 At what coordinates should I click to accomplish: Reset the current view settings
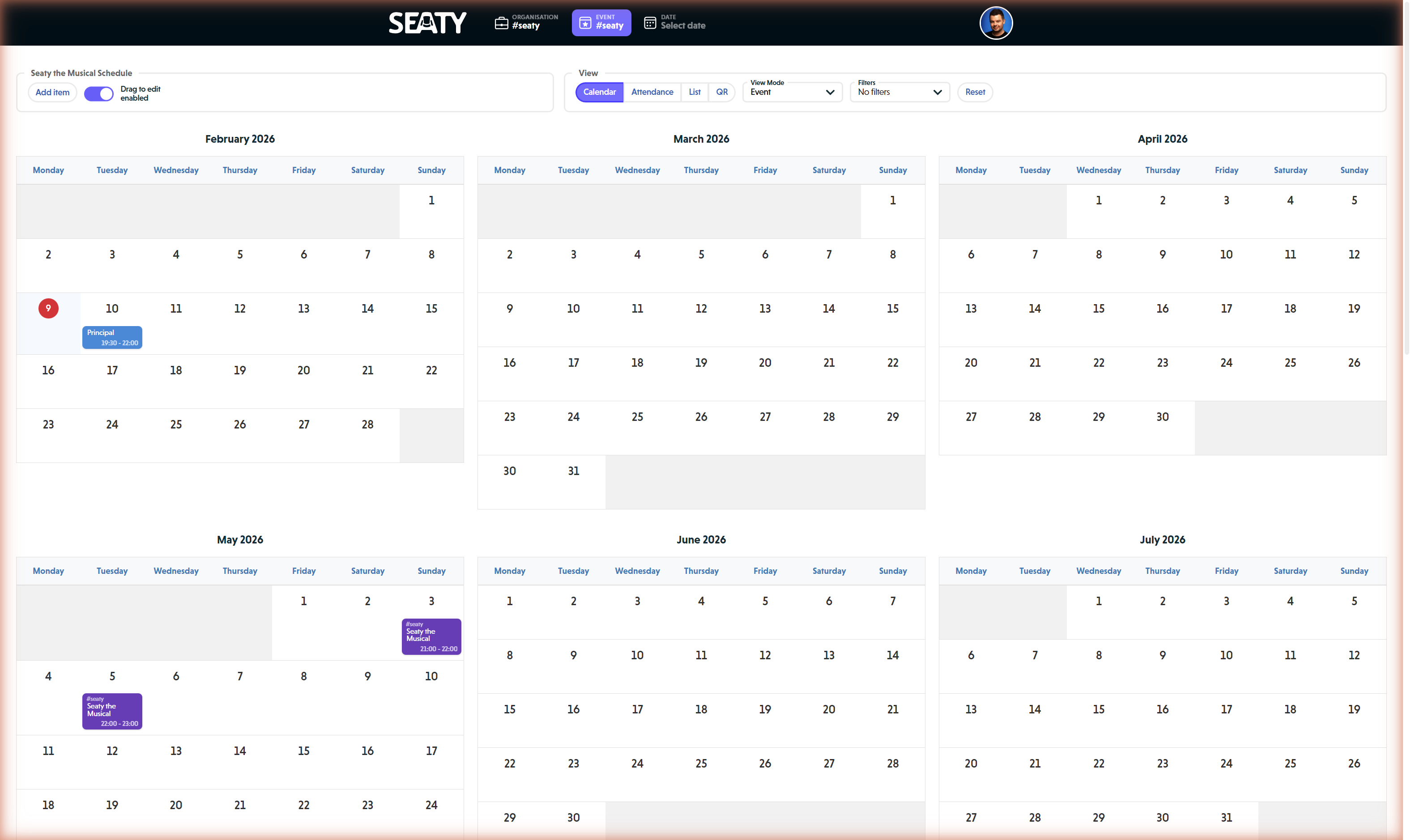click(975, 92)
